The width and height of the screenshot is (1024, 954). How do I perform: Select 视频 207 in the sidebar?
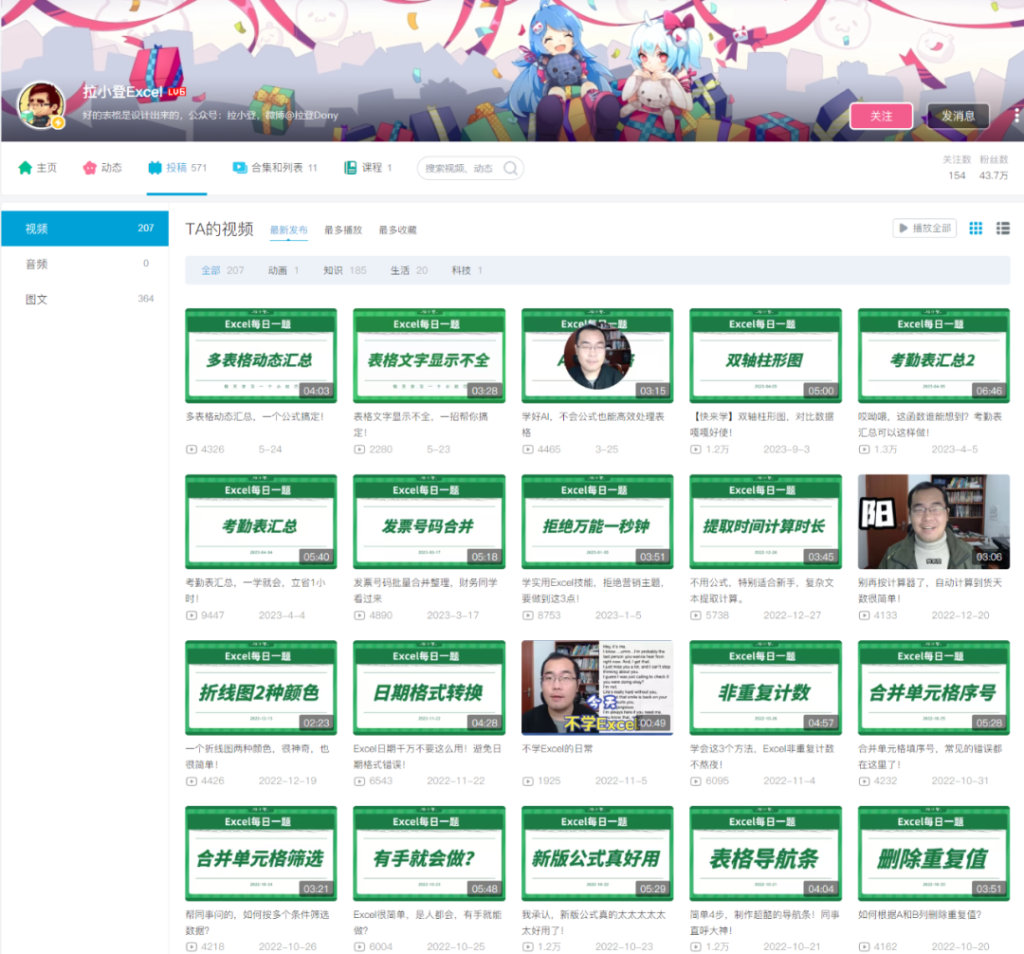[x=85, y=229]
